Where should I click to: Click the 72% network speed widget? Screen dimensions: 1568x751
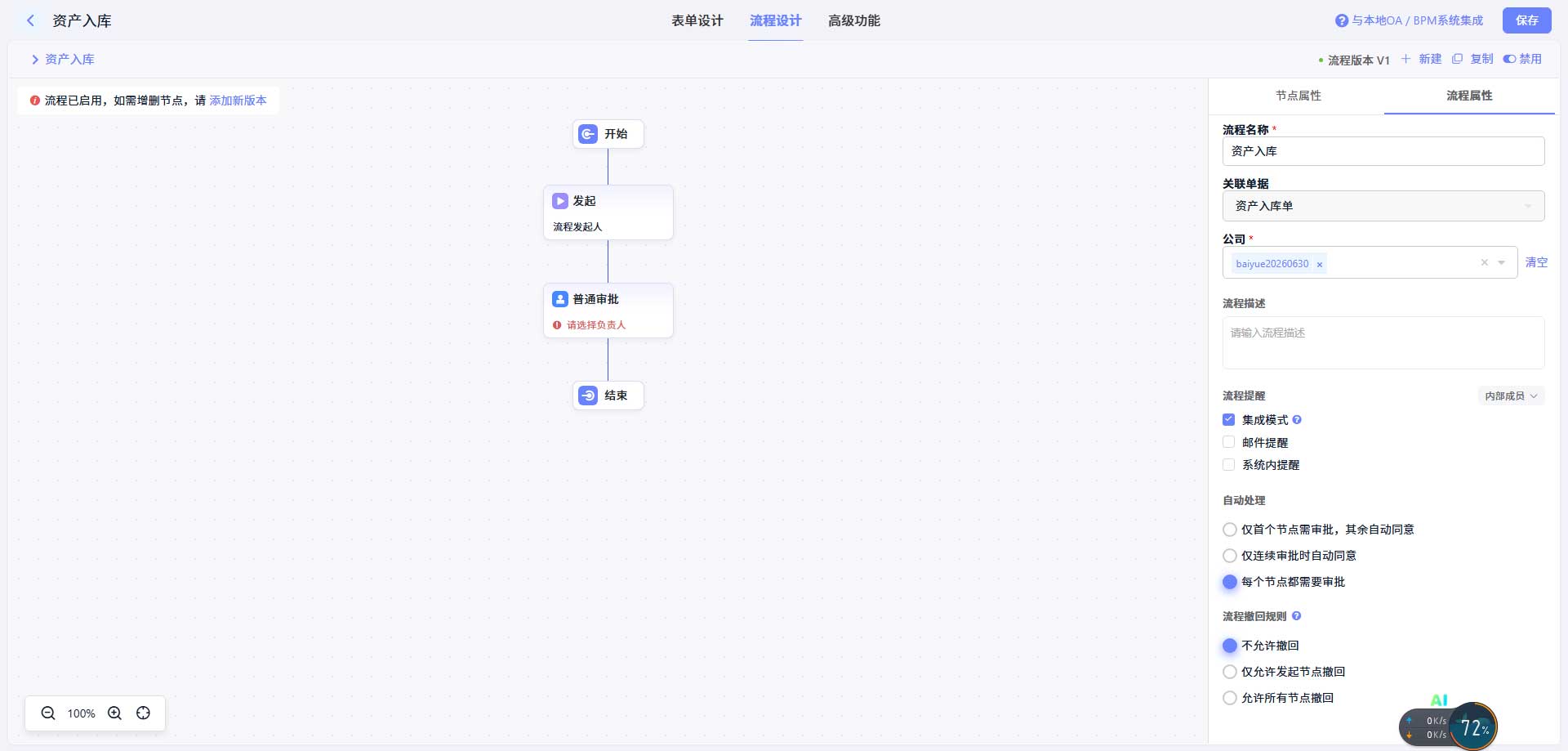coord(1474,727)
